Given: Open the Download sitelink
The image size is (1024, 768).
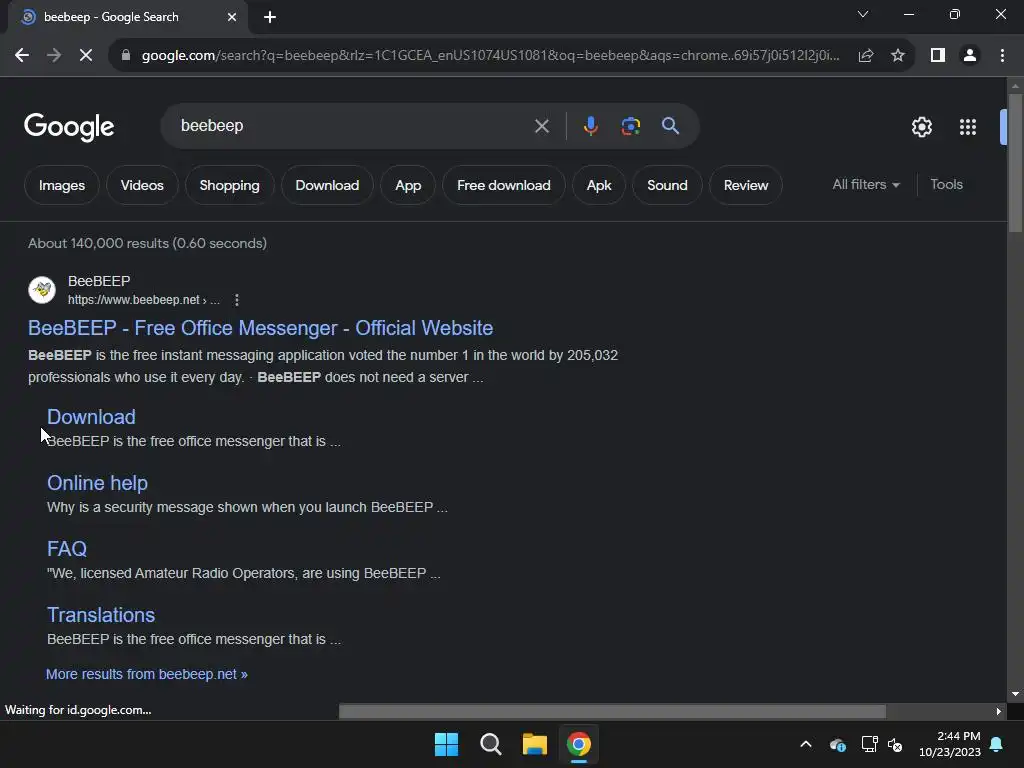Looking at the screenshot, I should (x=91, y=417).
